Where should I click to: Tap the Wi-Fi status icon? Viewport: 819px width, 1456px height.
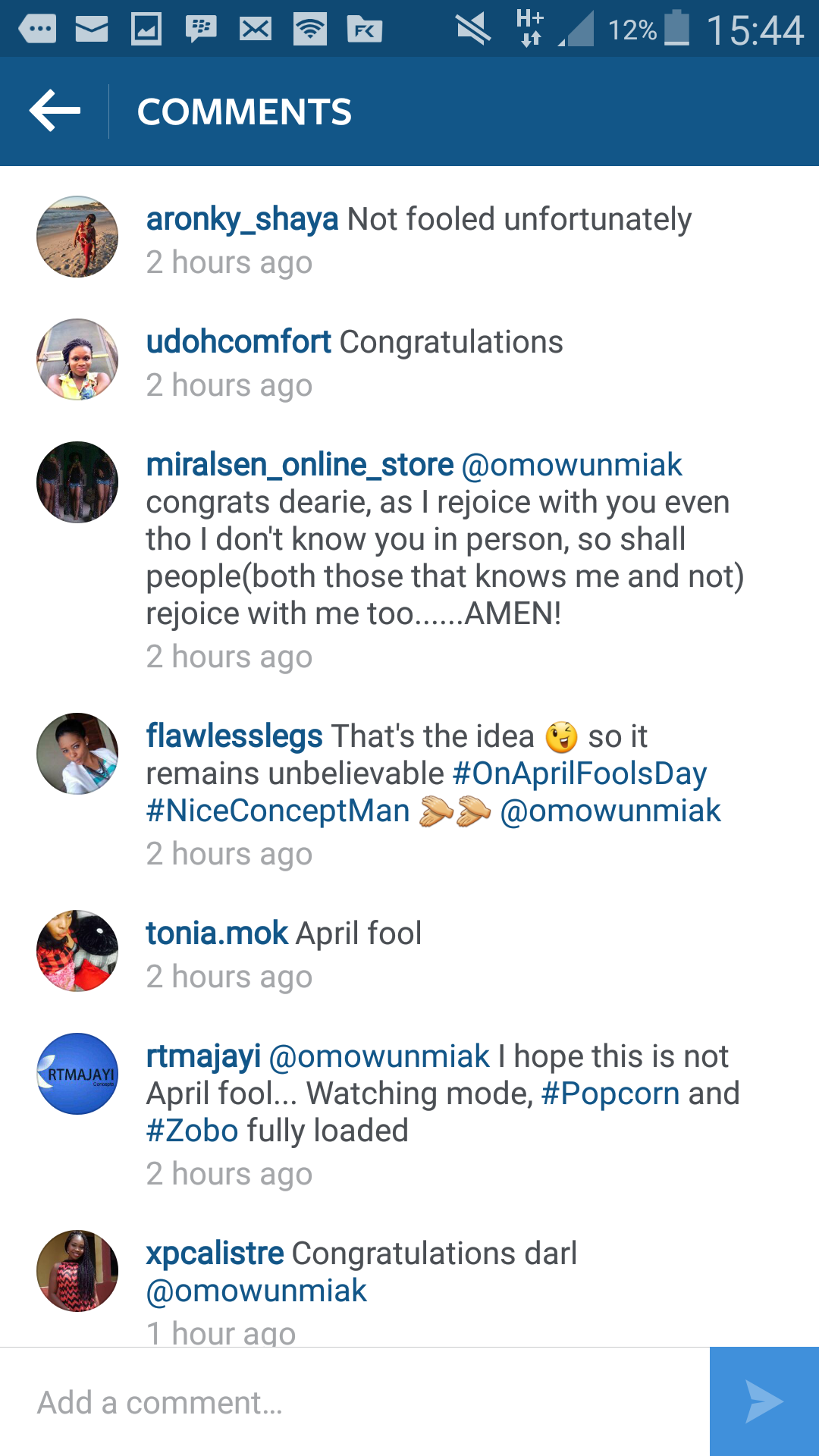(x=310, y=30)
